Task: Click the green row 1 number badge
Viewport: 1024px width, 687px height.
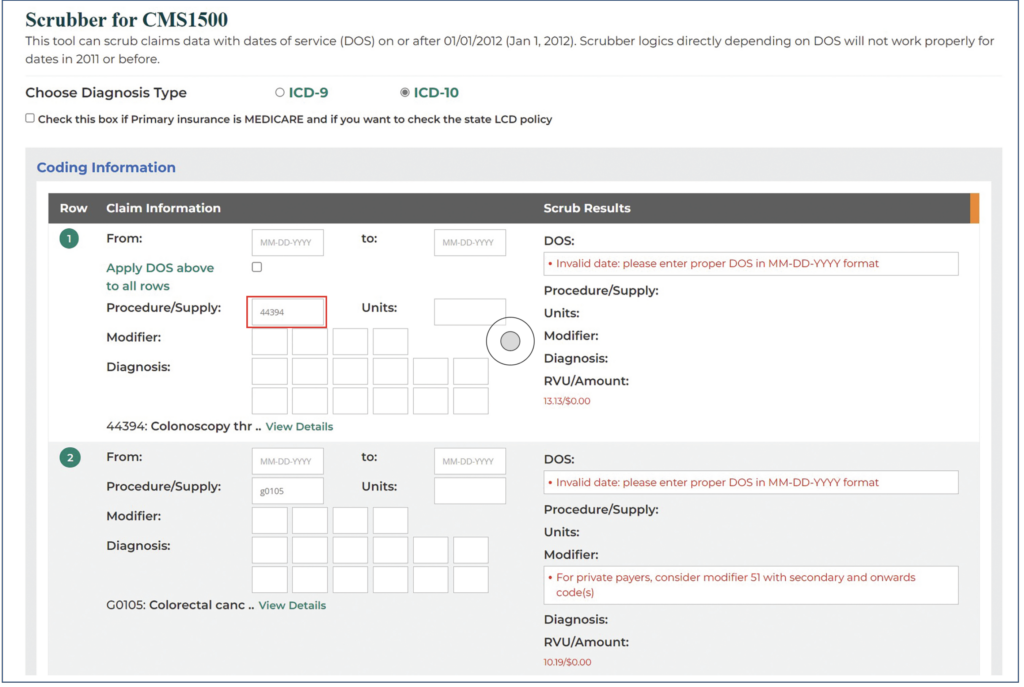Action: (67, 238)
